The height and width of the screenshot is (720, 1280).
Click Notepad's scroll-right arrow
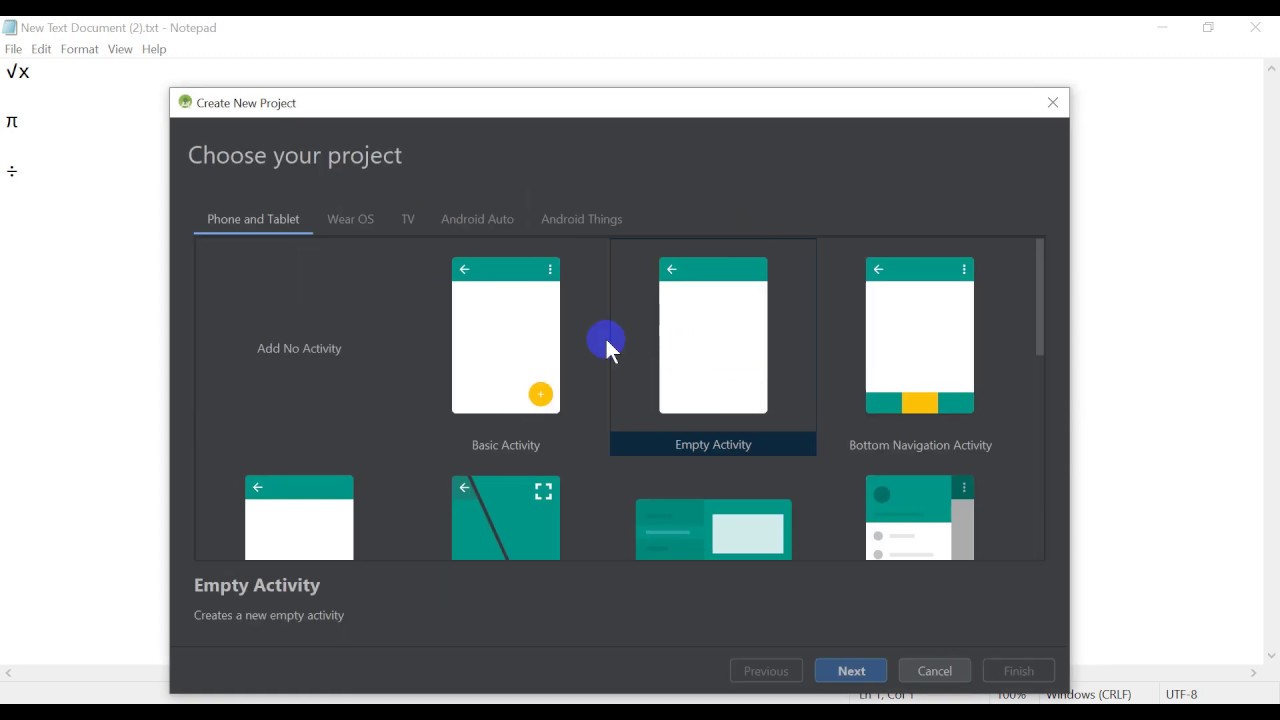coord(1254,674)
